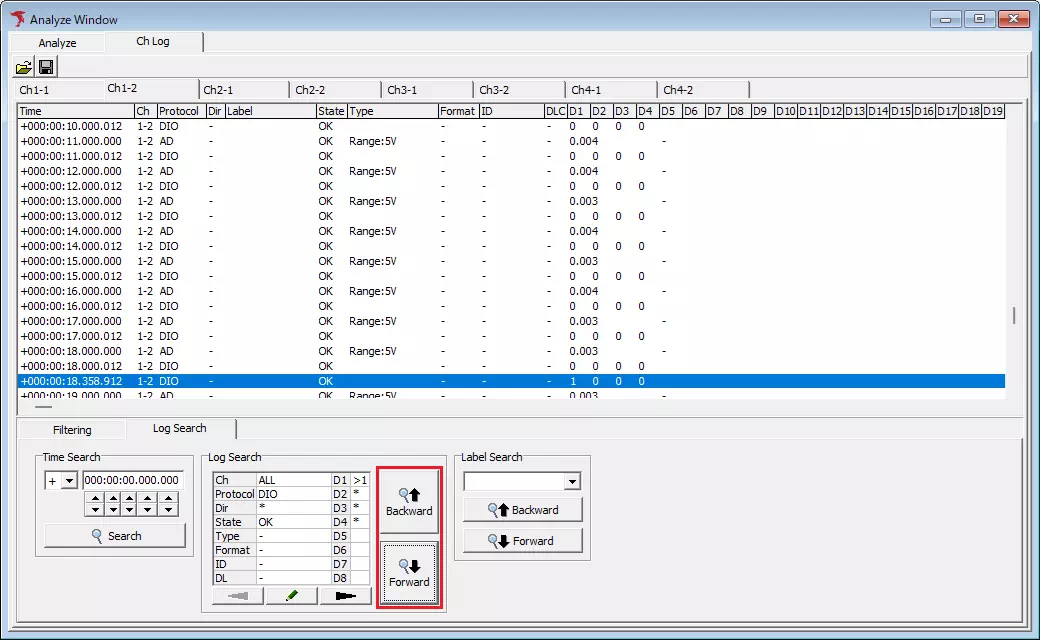Open the Time Search sign dropdown
Viewport: 1040px width, 640px height.
click(68, 481)
